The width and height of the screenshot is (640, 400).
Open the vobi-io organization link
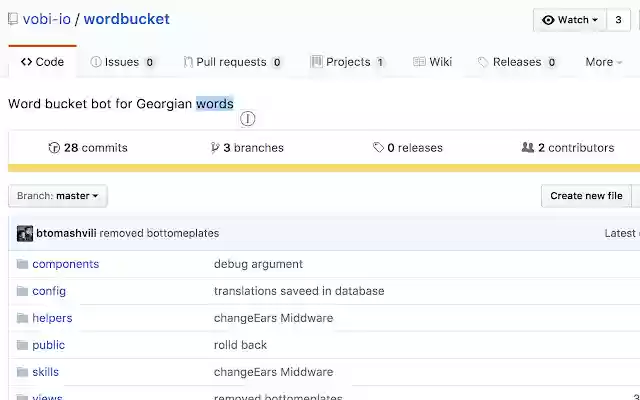47,19
